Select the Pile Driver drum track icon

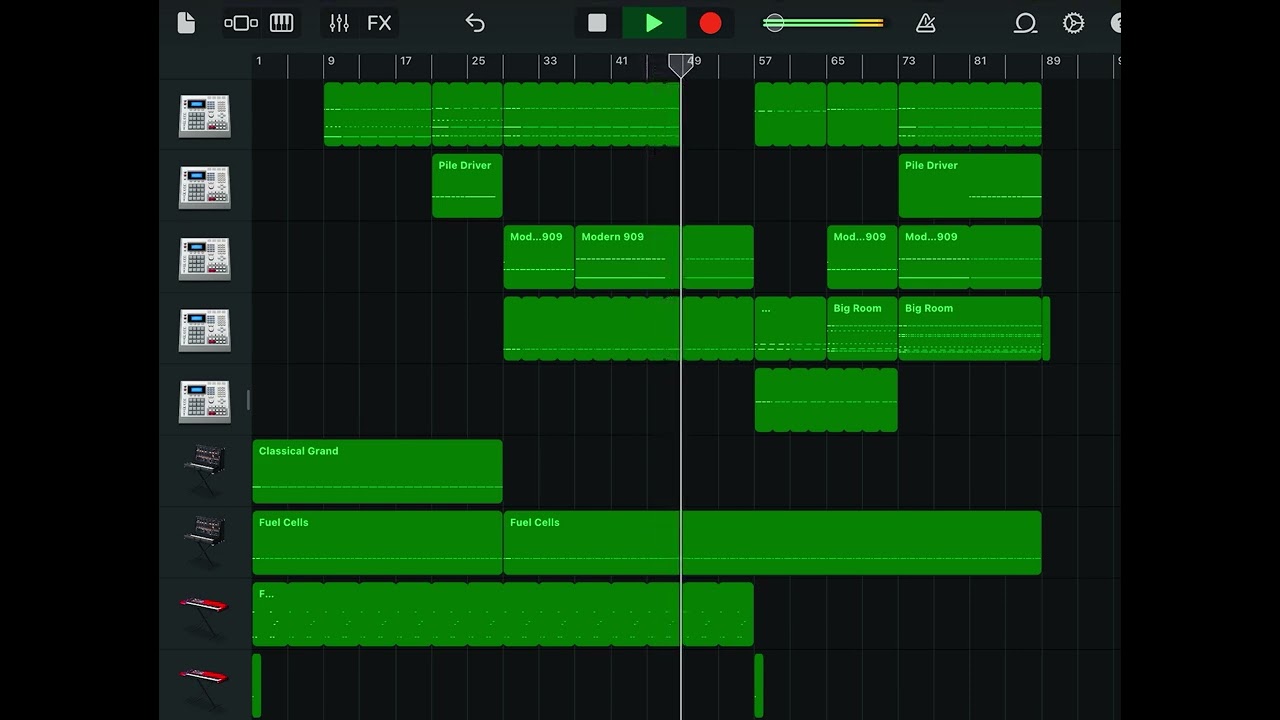coord(204,187)
